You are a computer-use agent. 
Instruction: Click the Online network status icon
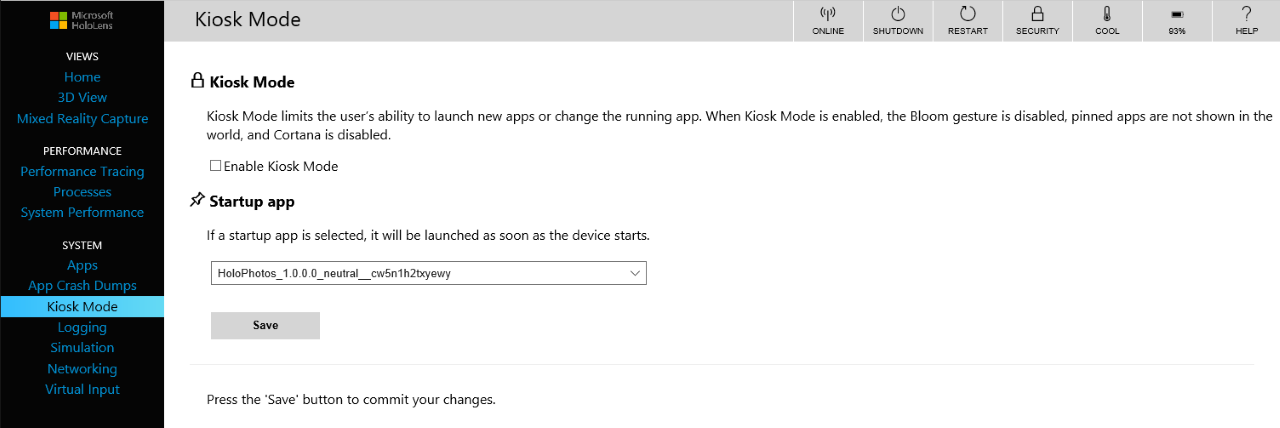(x=828, y=15)
